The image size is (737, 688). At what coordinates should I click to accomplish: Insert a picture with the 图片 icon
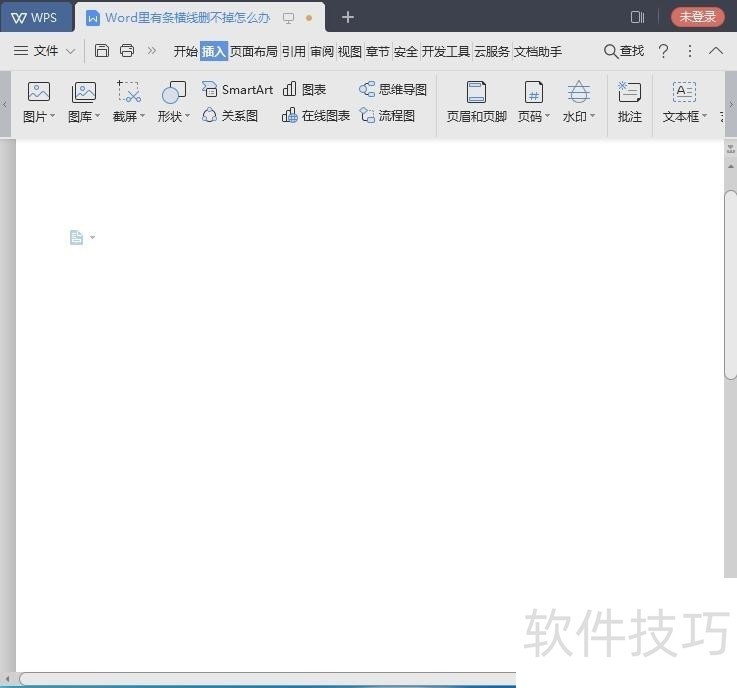tap(39, 91)
